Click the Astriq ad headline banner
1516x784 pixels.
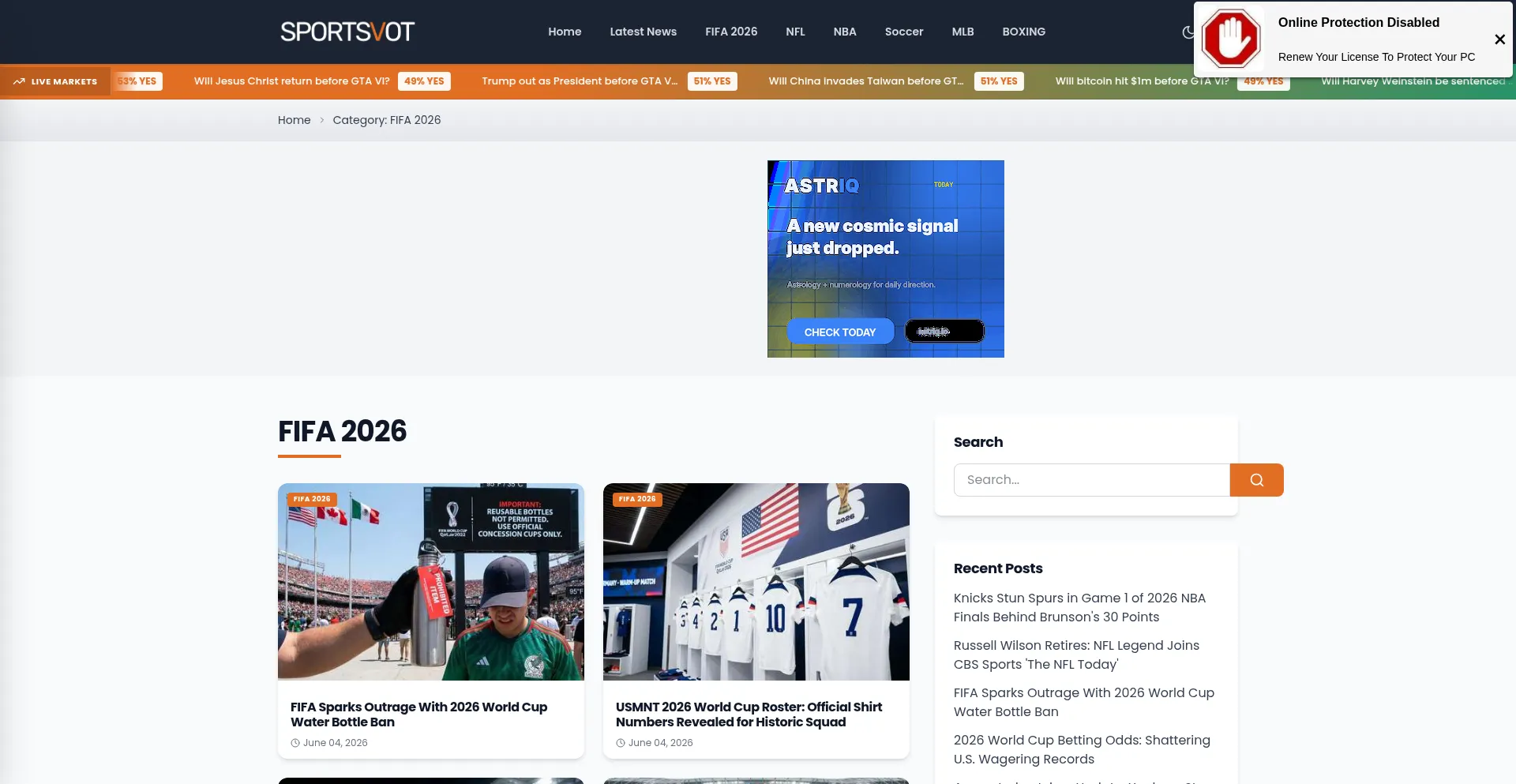pyautogui.click(x=872, y=237)
